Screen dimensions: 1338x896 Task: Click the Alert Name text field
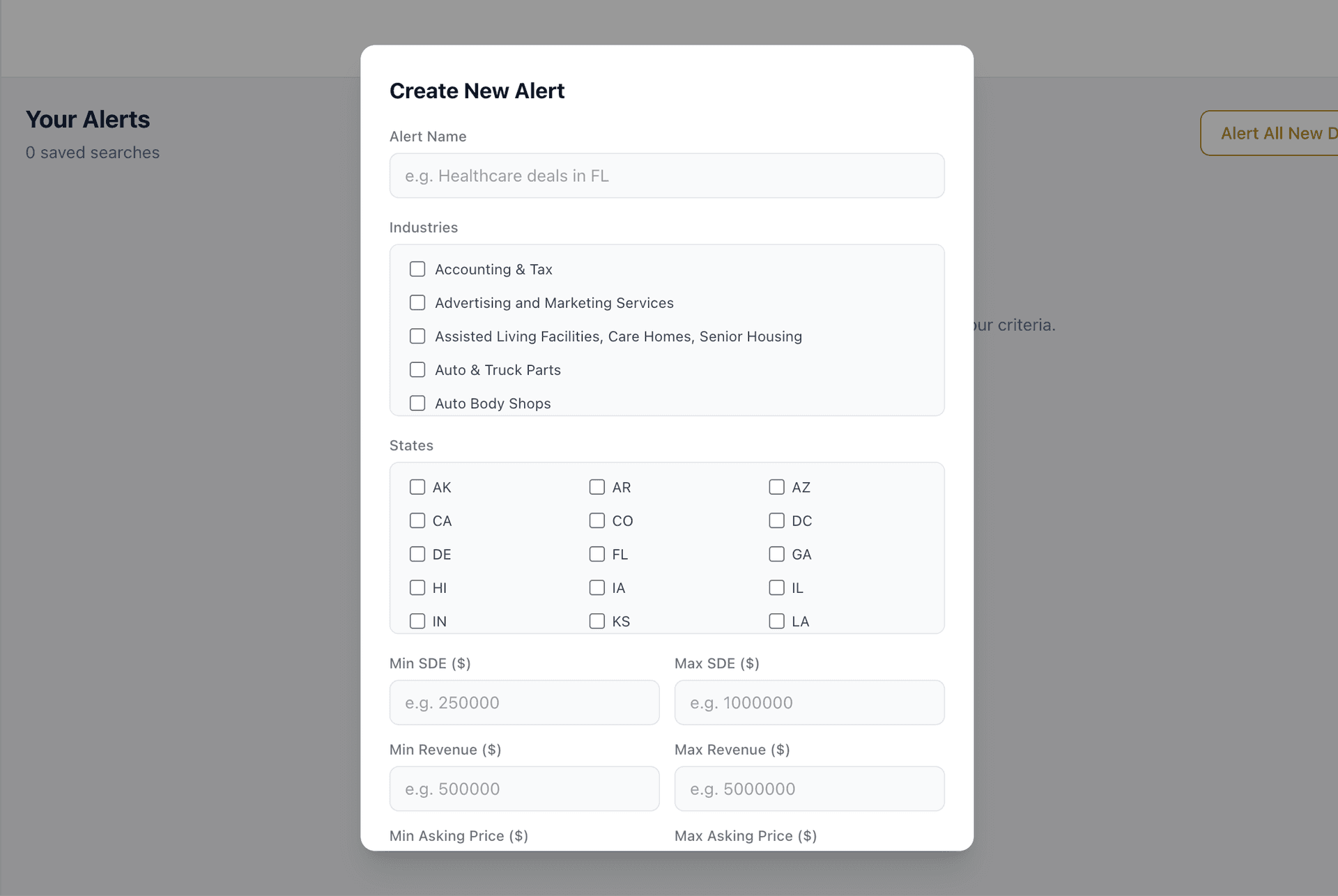[666, 176]
